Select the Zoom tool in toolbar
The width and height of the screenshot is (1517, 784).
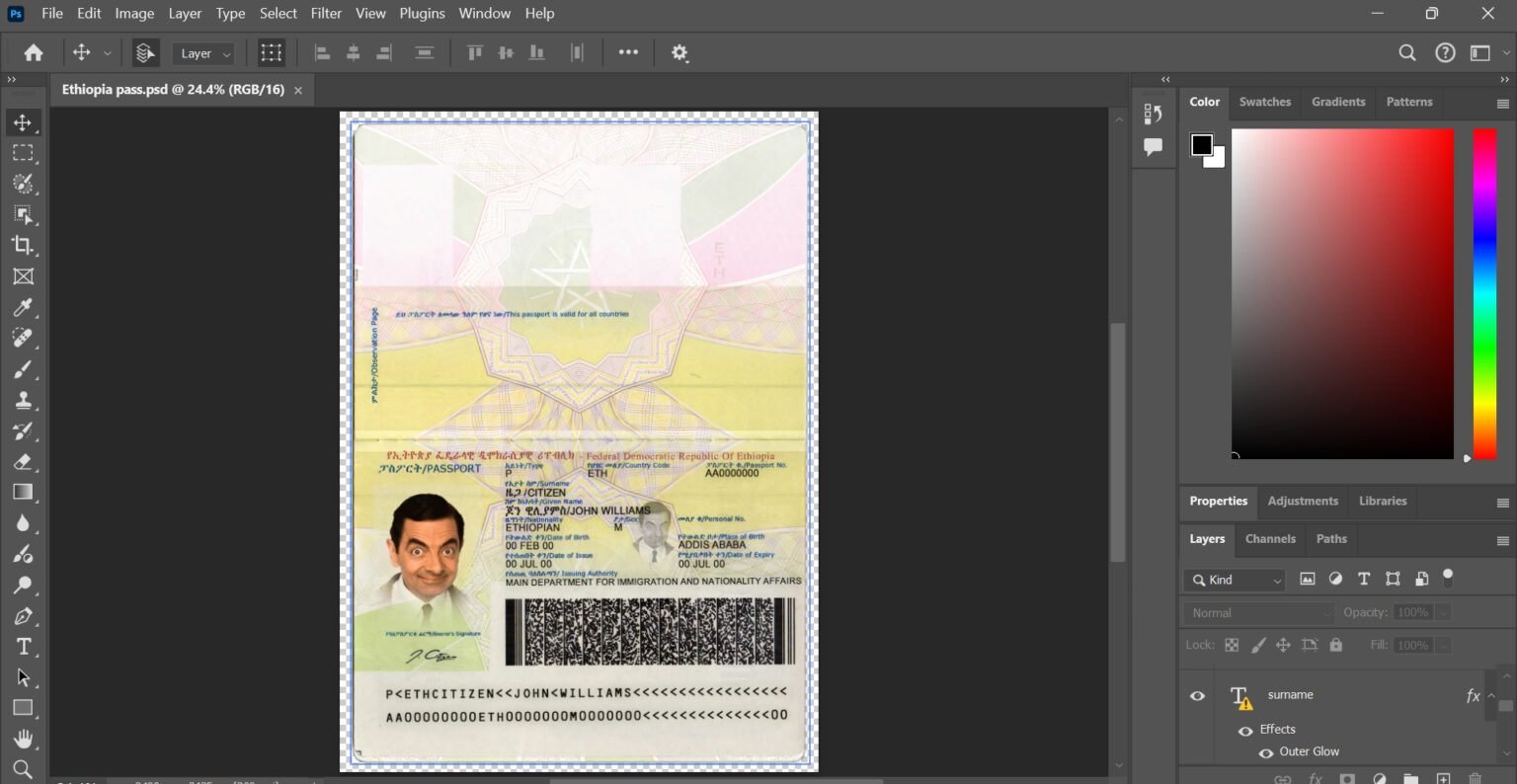click(23, 769)
